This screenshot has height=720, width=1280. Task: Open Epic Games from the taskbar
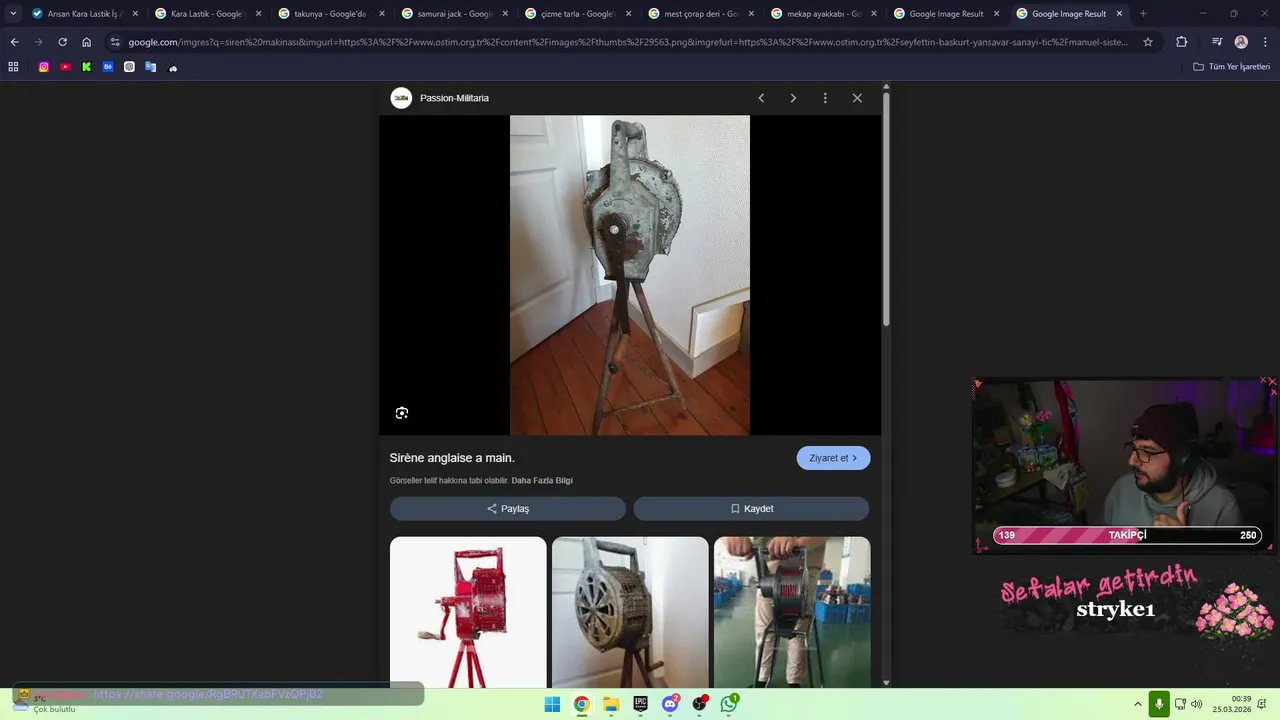click(640, 704)
